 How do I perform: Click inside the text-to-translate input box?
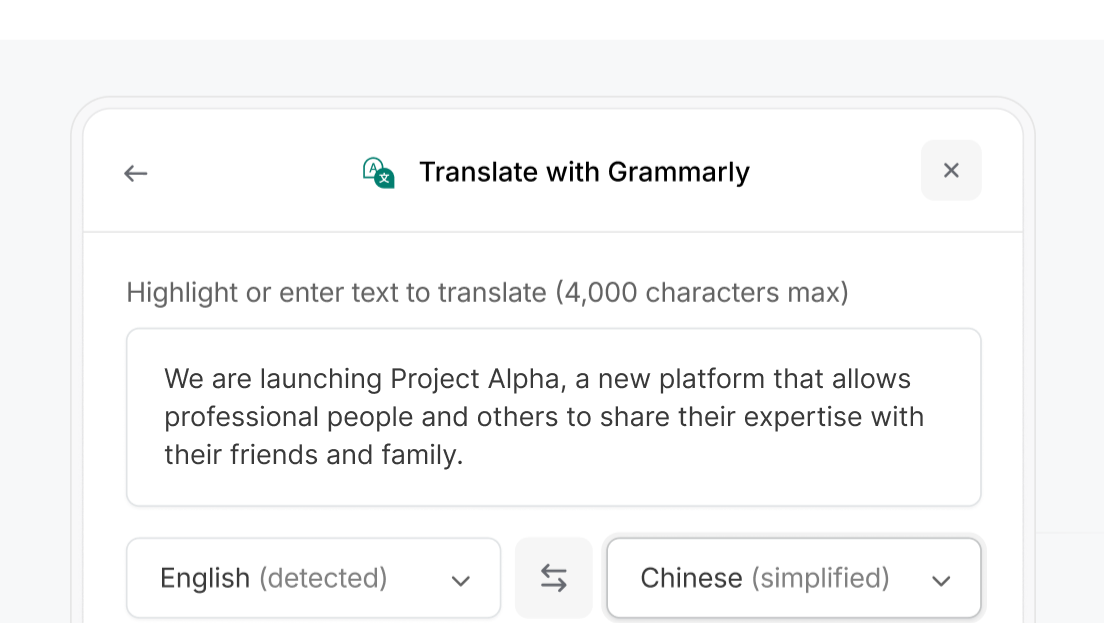click(553, 417)
